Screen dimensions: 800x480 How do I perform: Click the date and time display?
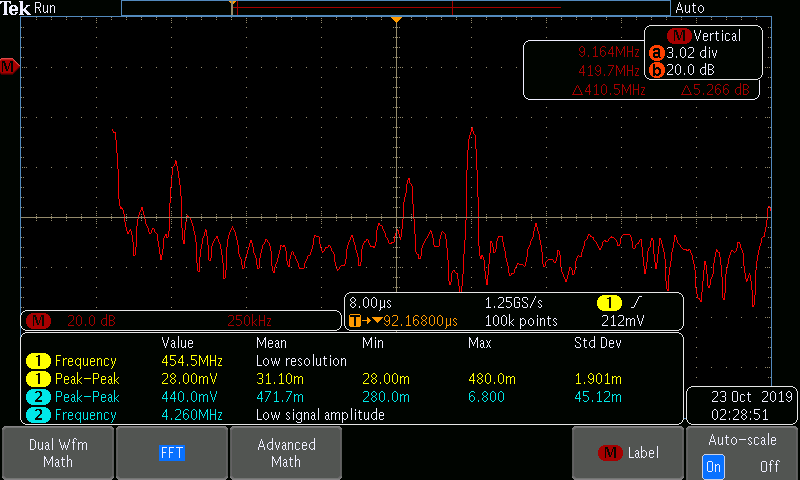741,404
